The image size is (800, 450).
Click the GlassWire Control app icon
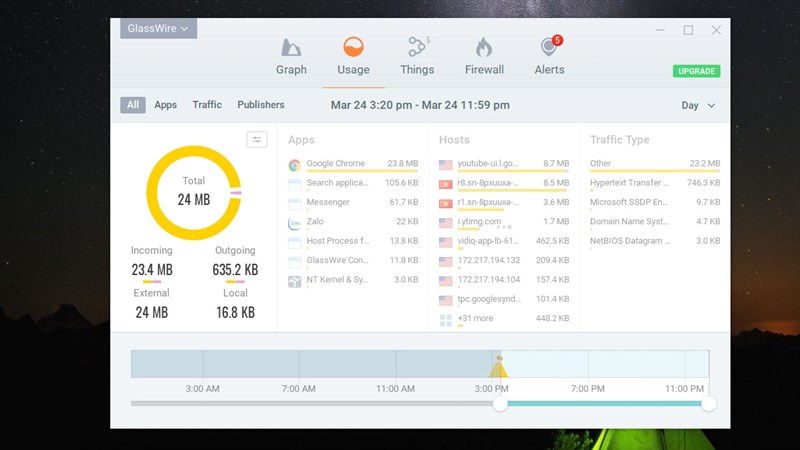[x=294, y=262]
